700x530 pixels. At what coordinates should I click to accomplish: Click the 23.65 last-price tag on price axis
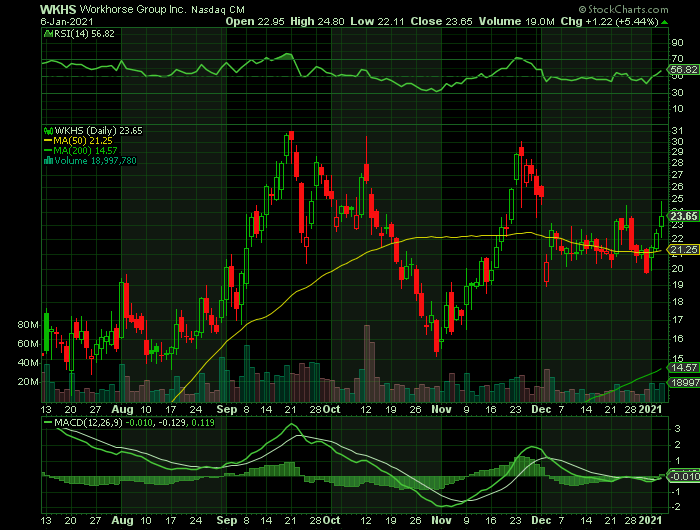[683, 217]
